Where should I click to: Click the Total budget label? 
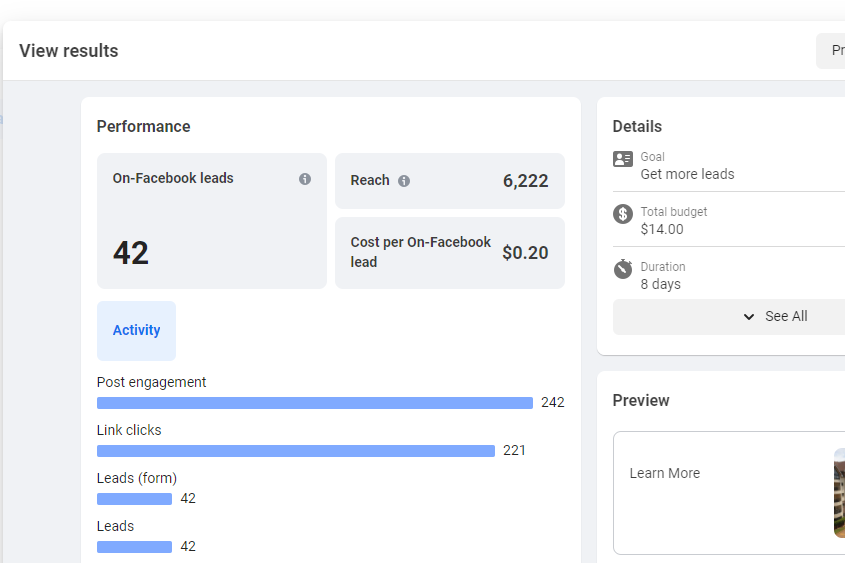pos(674,212)
